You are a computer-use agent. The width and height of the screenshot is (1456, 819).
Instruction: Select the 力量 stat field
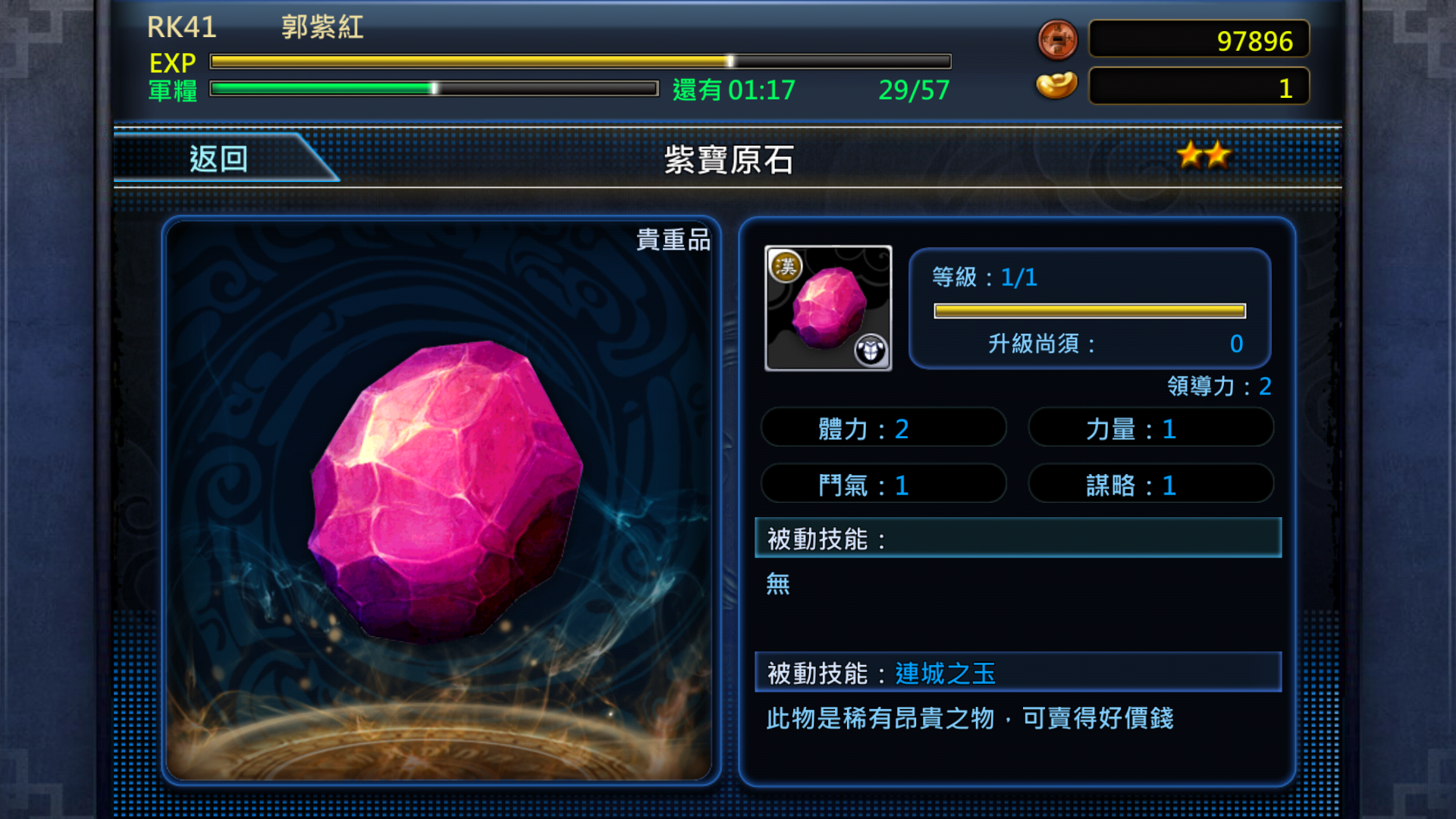(x=1150, y=428)
